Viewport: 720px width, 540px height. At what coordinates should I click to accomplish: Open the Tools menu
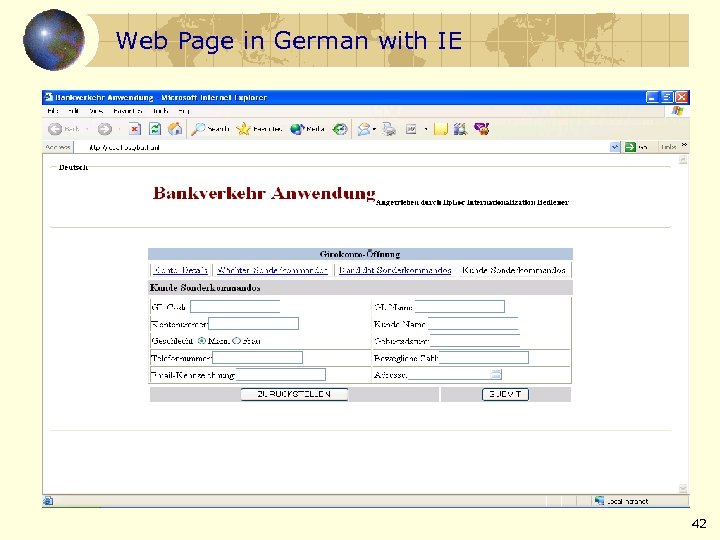pos(160,111)
